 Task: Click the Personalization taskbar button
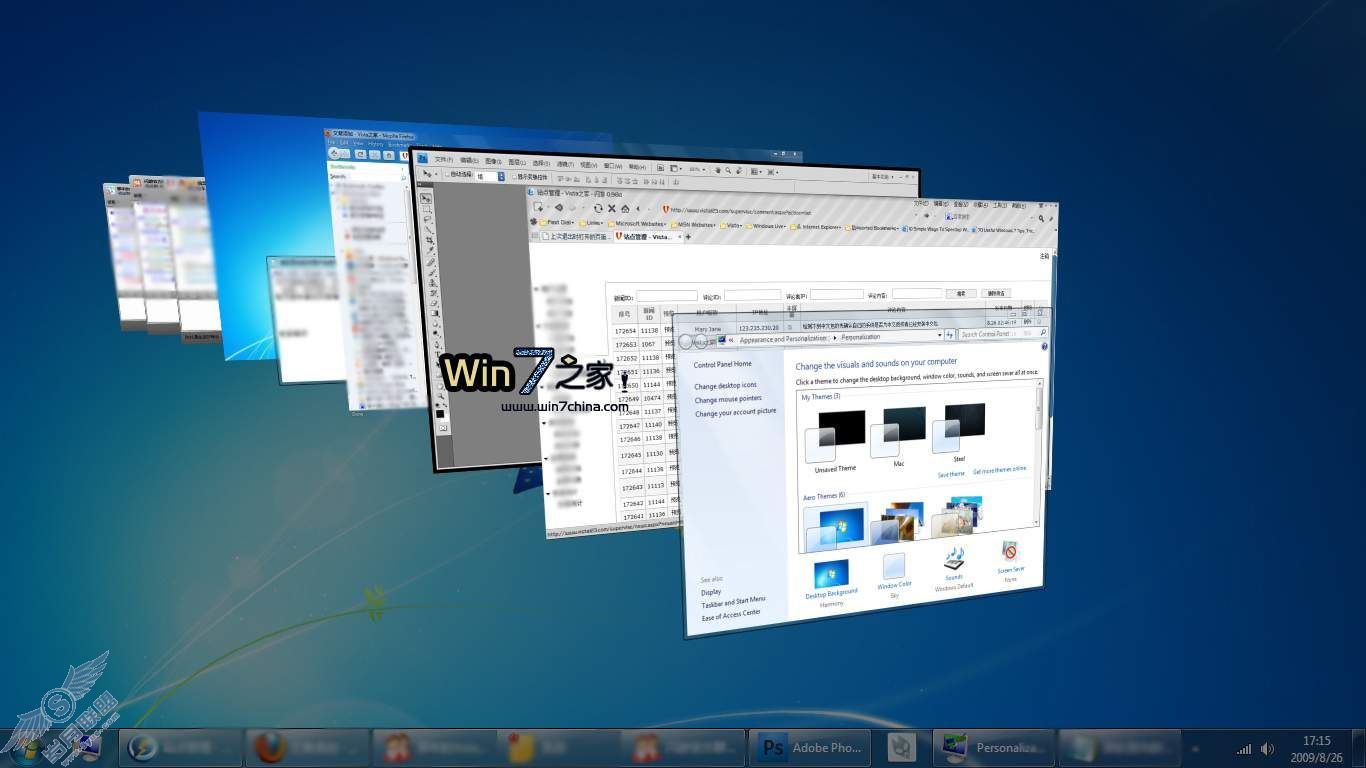click(x=995, y=747)
